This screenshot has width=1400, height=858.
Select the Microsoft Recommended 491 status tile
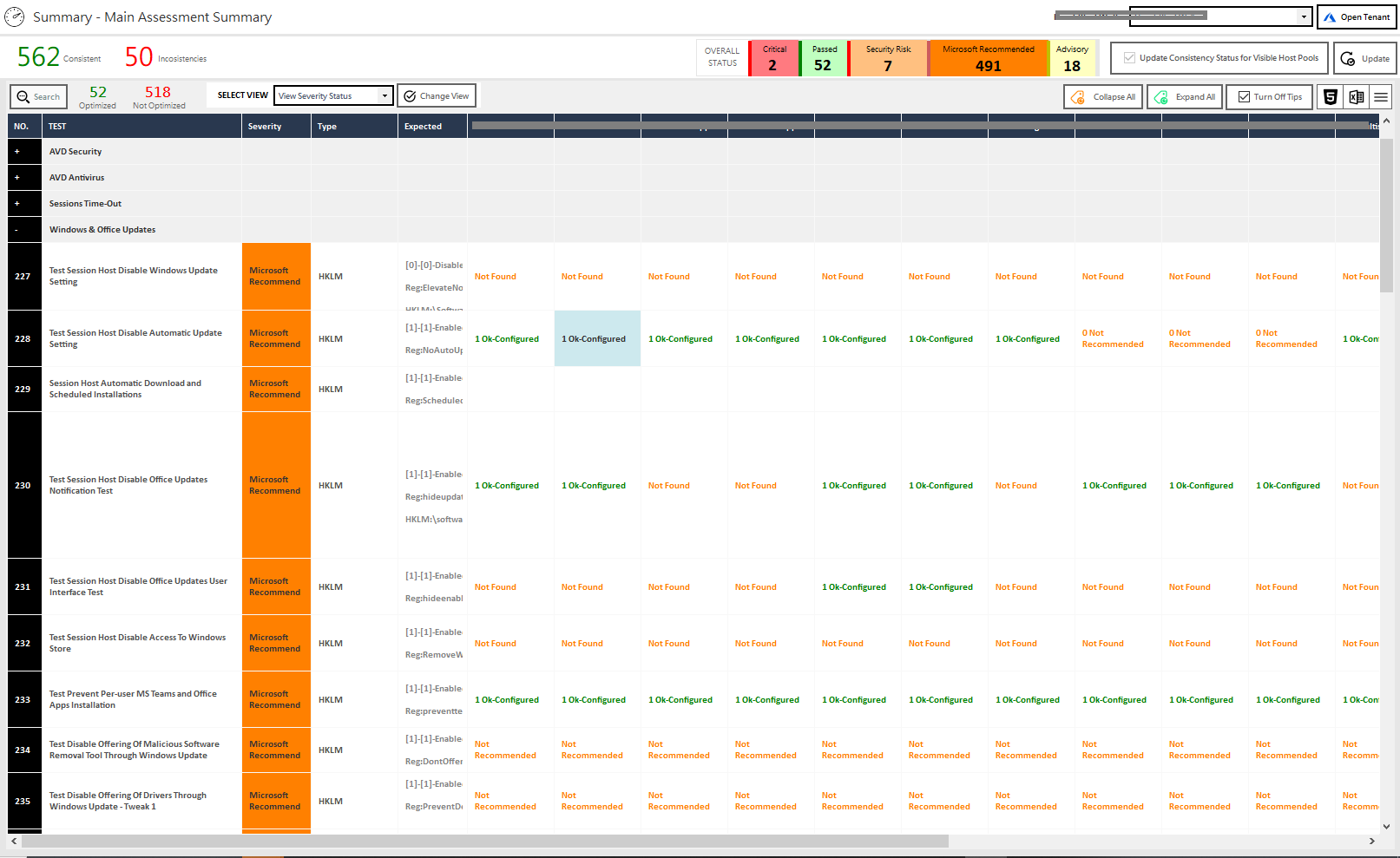pos(988,58)
